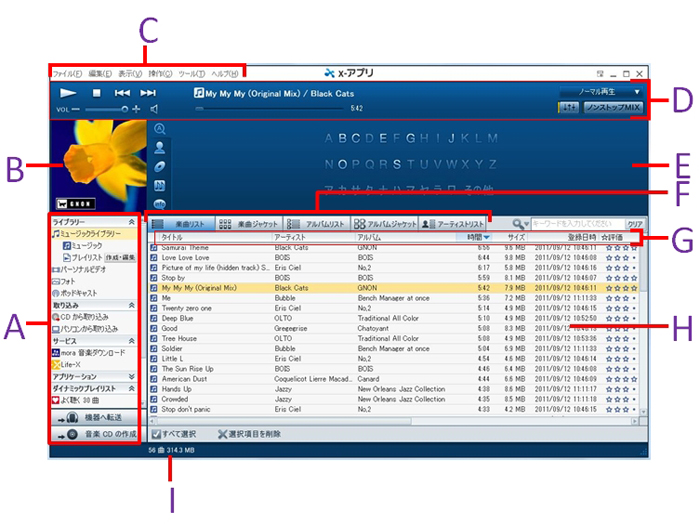Click the initial-letter search magnifier icon

point(159,129)
